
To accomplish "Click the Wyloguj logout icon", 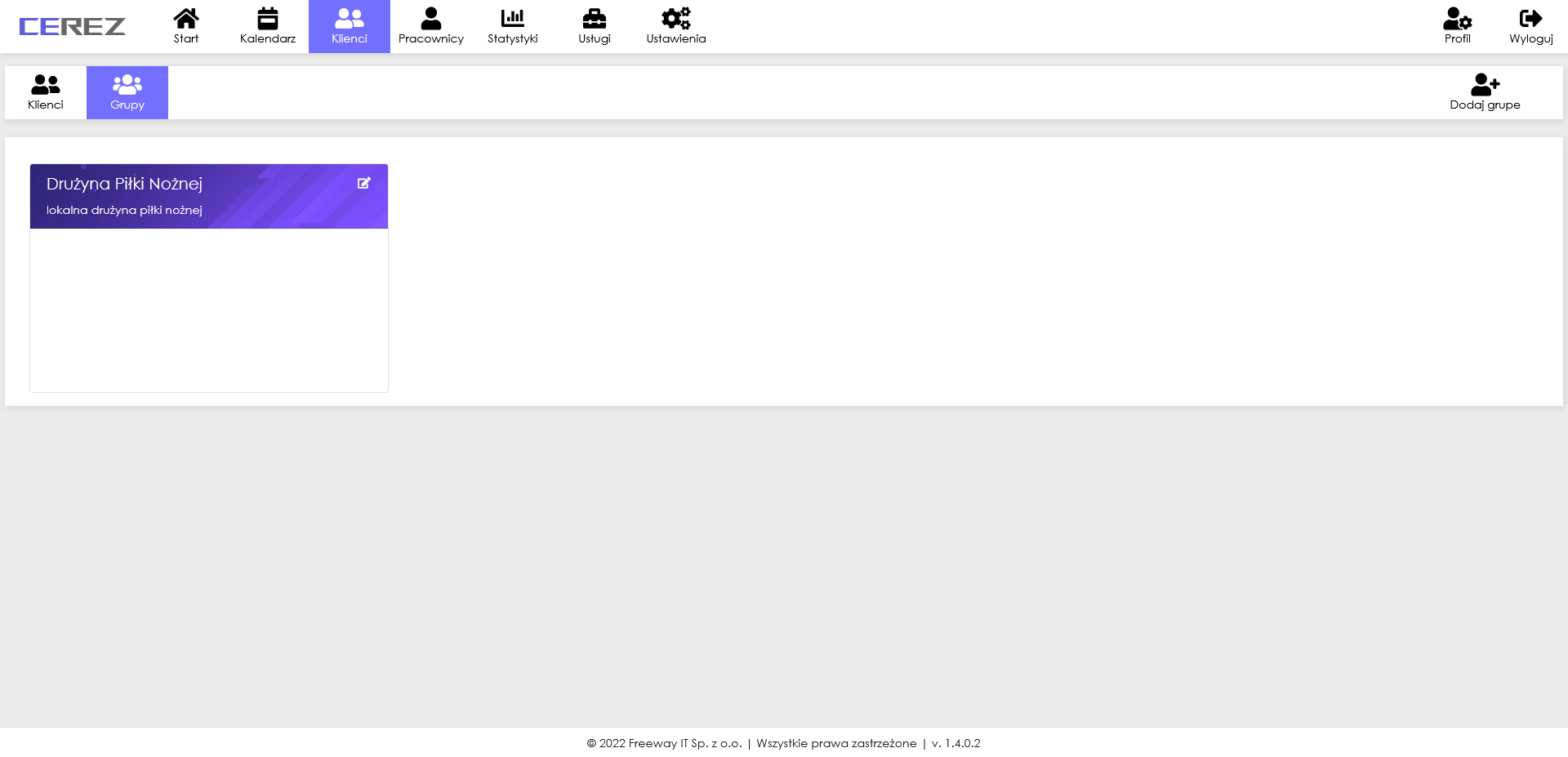I will [x=1531, y=18].
